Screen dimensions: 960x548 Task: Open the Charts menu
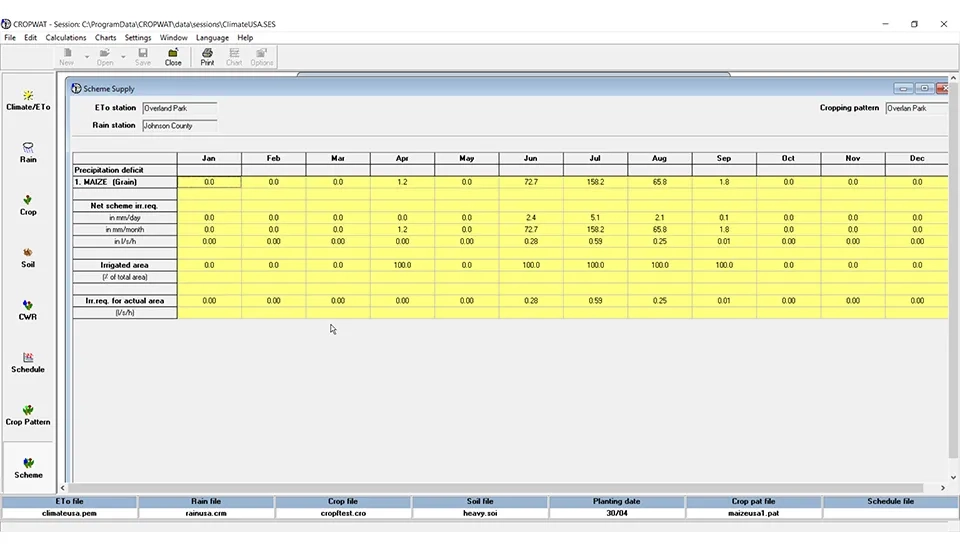tap(105, 38)
